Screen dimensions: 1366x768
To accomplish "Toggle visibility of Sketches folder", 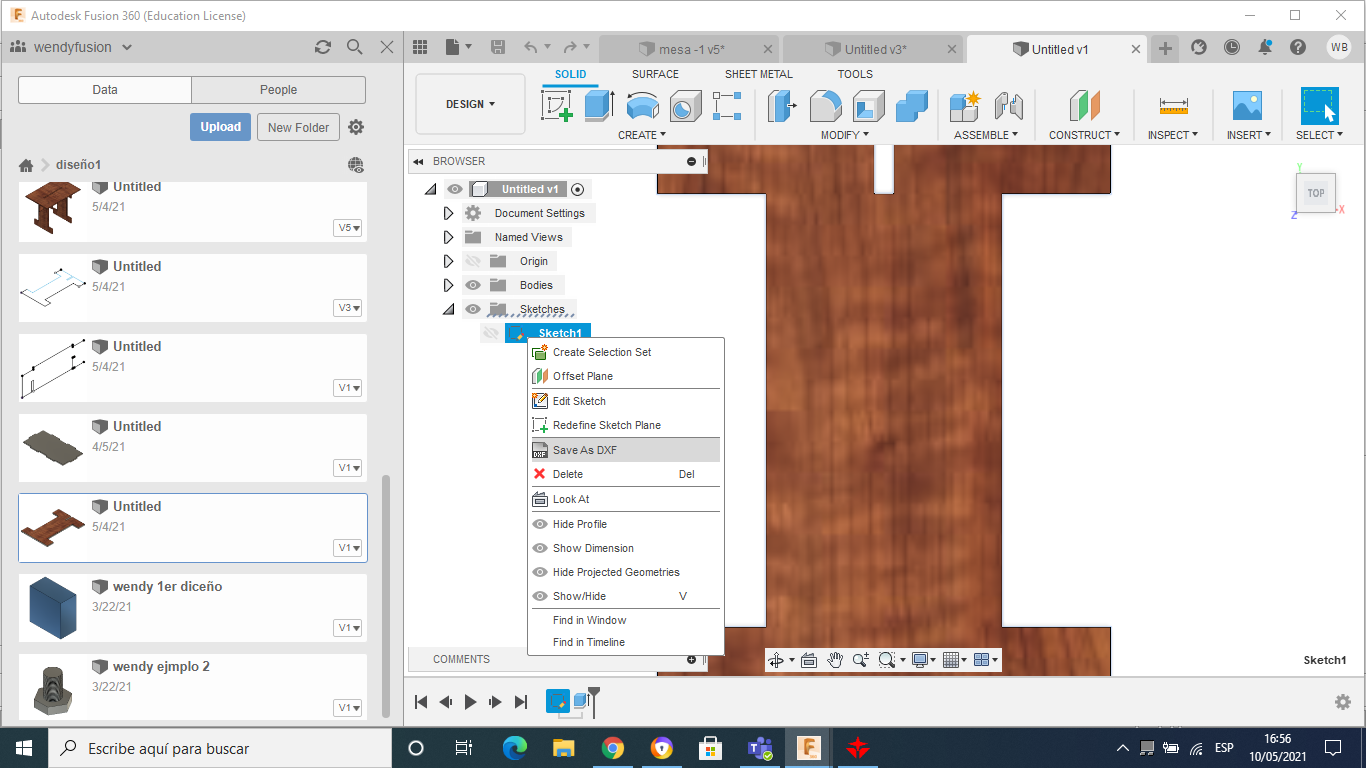I will (x=473, y=309).
